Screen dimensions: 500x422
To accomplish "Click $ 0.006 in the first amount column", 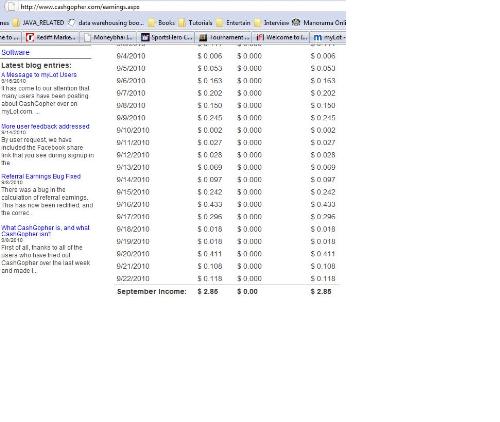I will tap(210, 56).
